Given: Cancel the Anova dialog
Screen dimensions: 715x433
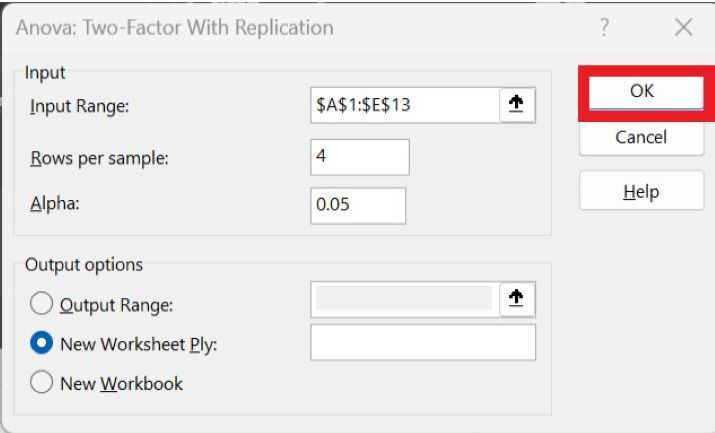Looking at the screenshot, I should [x=641, y=137].
